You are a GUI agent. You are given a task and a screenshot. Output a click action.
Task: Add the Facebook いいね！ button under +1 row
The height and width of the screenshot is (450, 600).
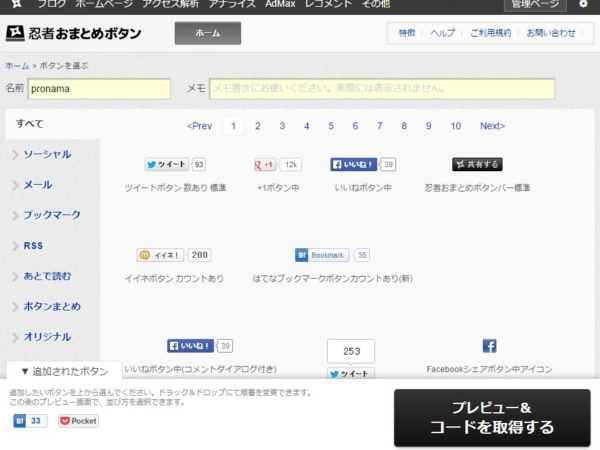[363, 165]
